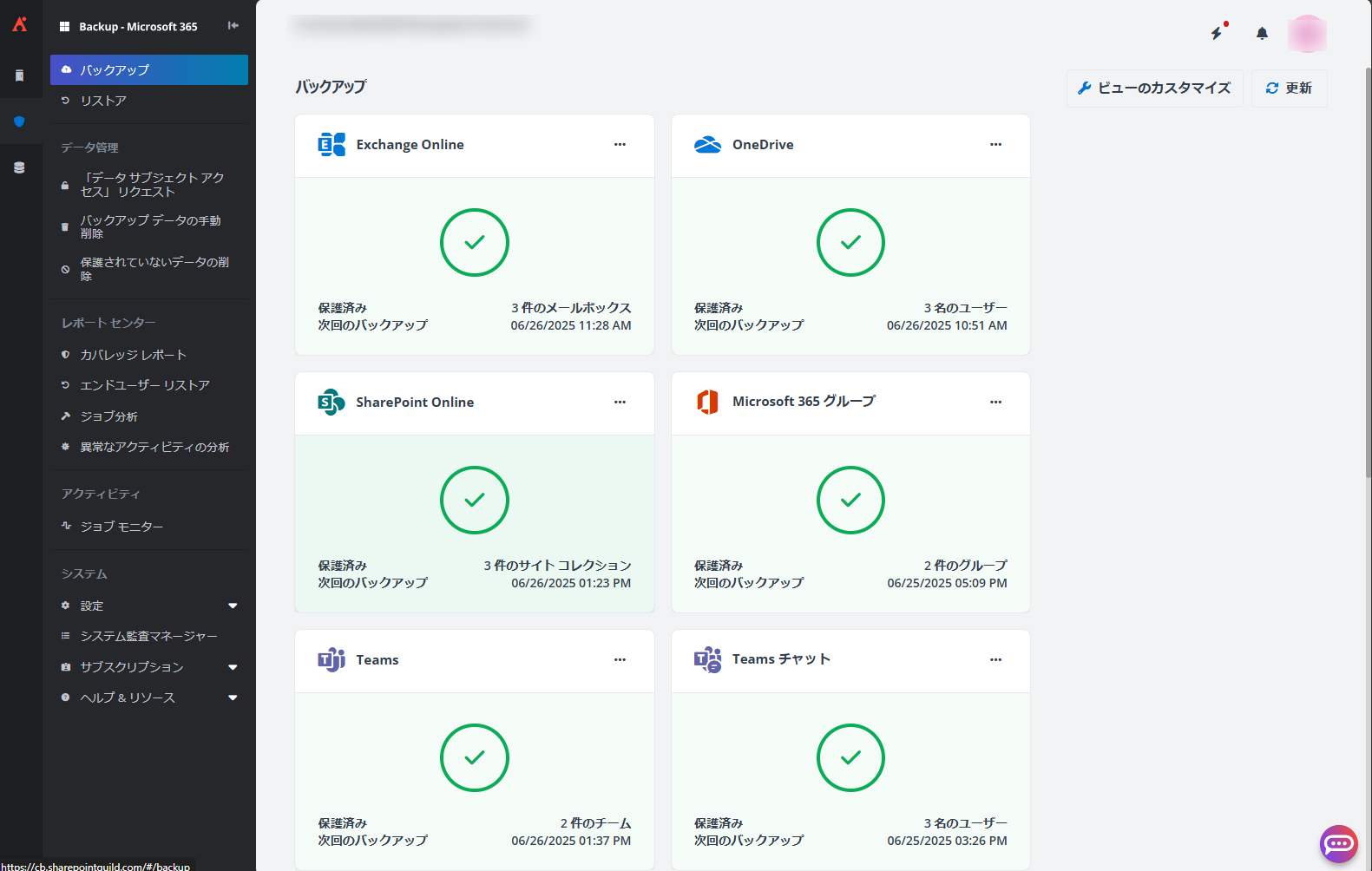Click the Microsoft 365 グループ card title
Image resolution: width=1372 pixels, height=871 pixels.
804,402
